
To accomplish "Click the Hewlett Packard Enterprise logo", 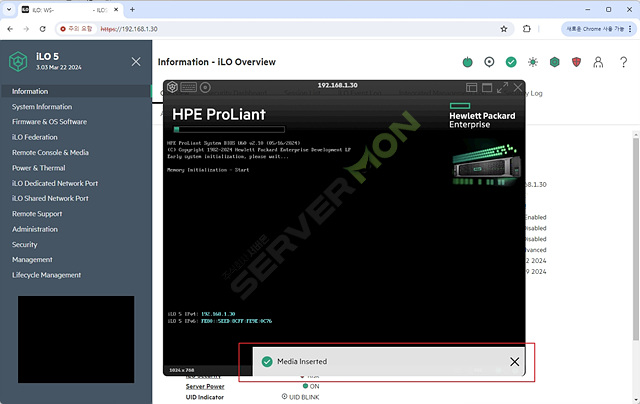I will point(482,116).
